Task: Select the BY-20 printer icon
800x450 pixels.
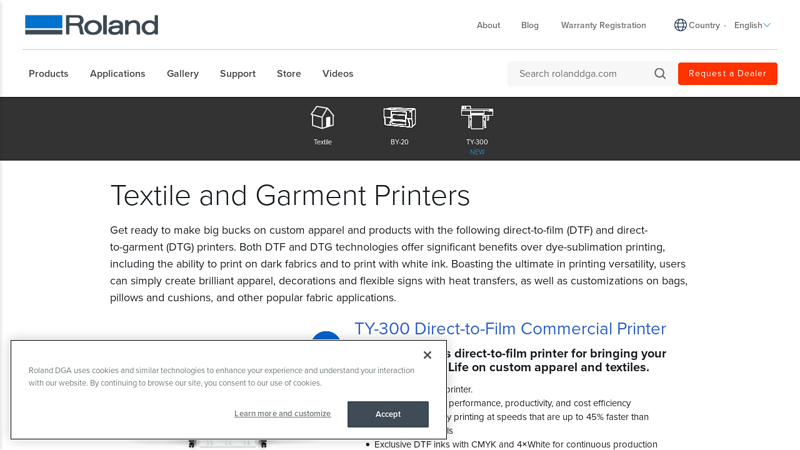Action: click(399, 117)
